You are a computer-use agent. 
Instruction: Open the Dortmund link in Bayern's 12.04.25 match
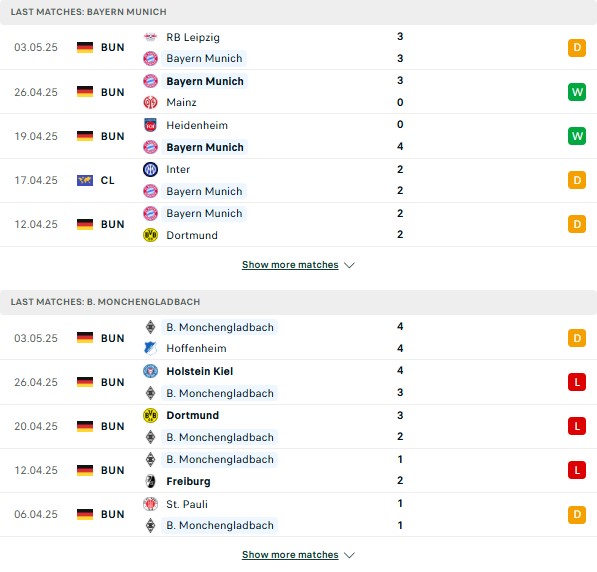(192, 235)
